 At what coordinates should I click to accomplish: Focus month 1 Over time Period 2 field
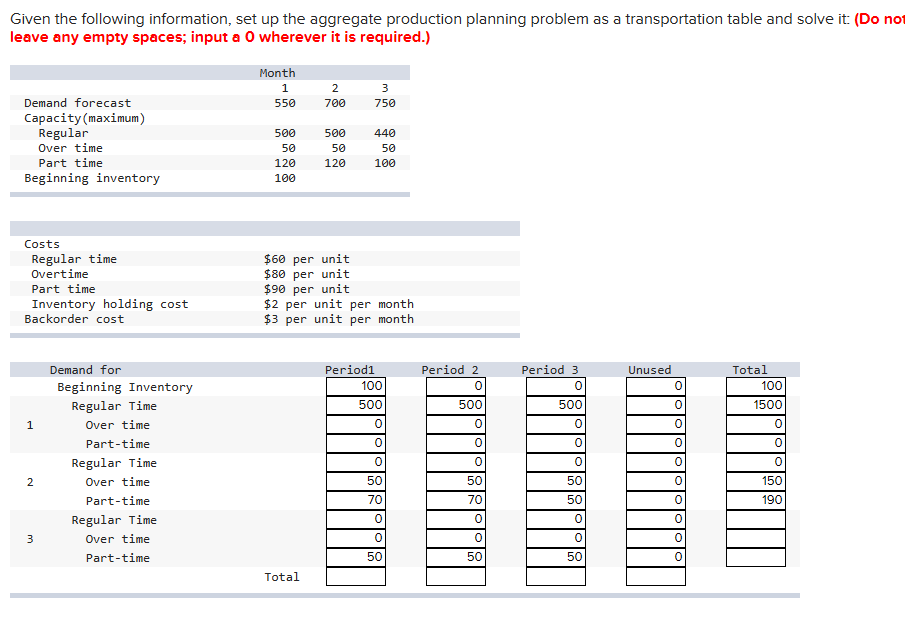tap(456, 424)
